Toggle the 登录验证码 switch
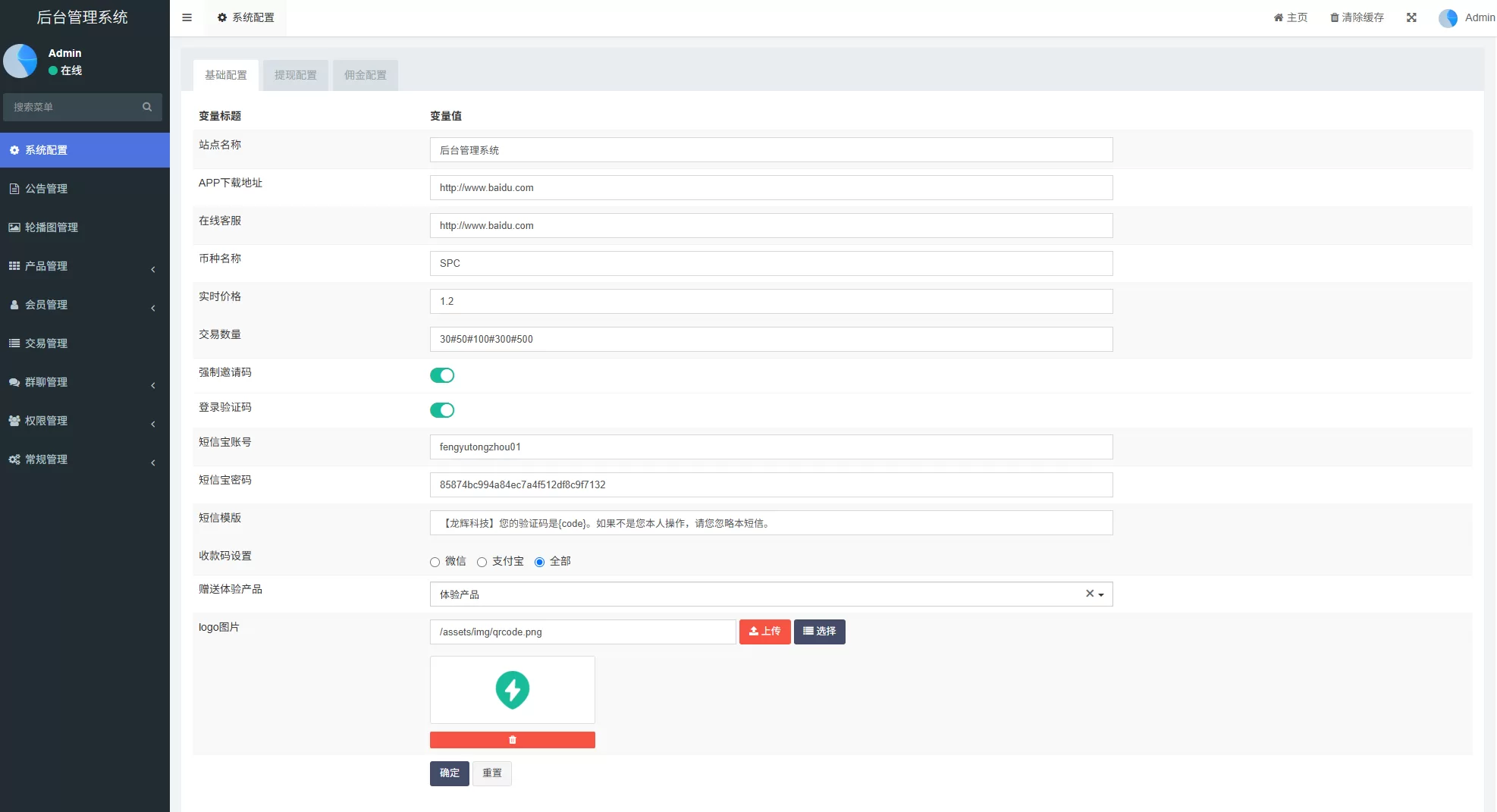Viewport: 1497px width, 812px height. 442,410
